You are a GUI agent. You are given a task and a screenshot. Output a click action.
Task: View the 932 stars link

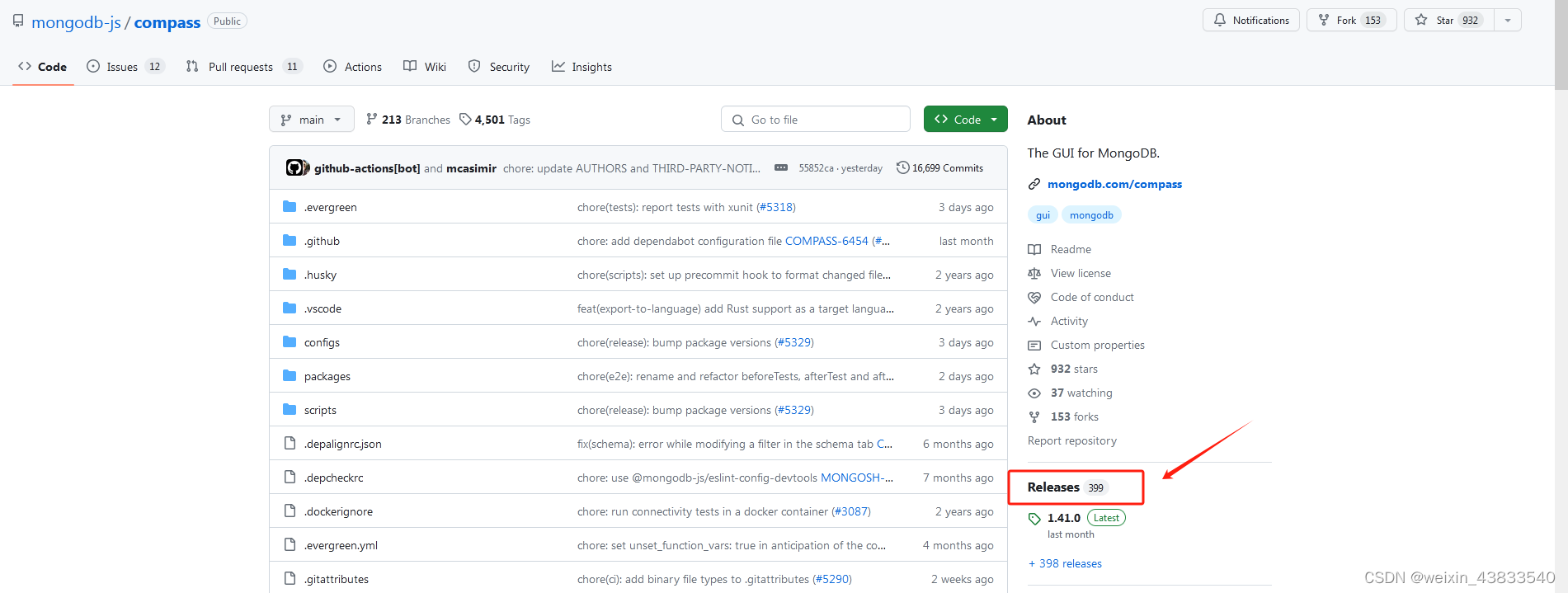[1063, 369]
